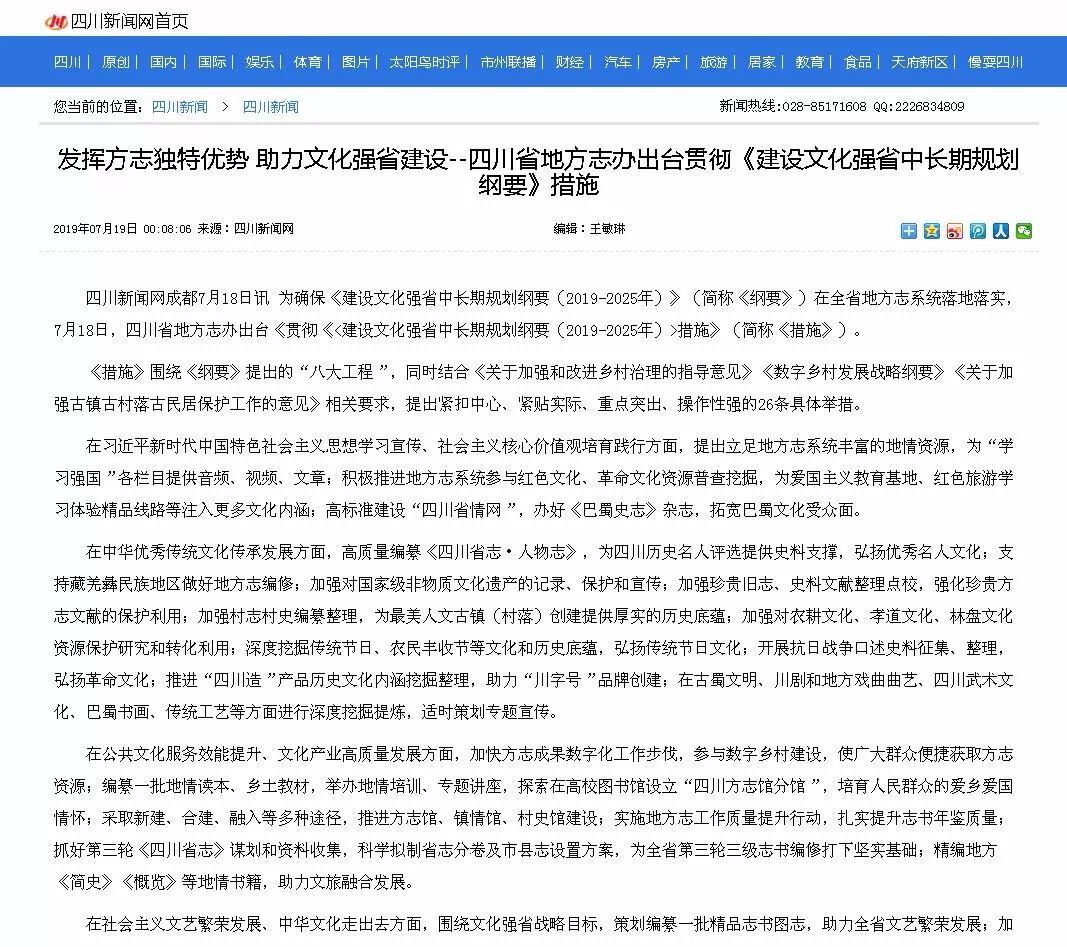Navigate to 市州联播
This screenshot has height=947, width=1067.
click(508, 62)
